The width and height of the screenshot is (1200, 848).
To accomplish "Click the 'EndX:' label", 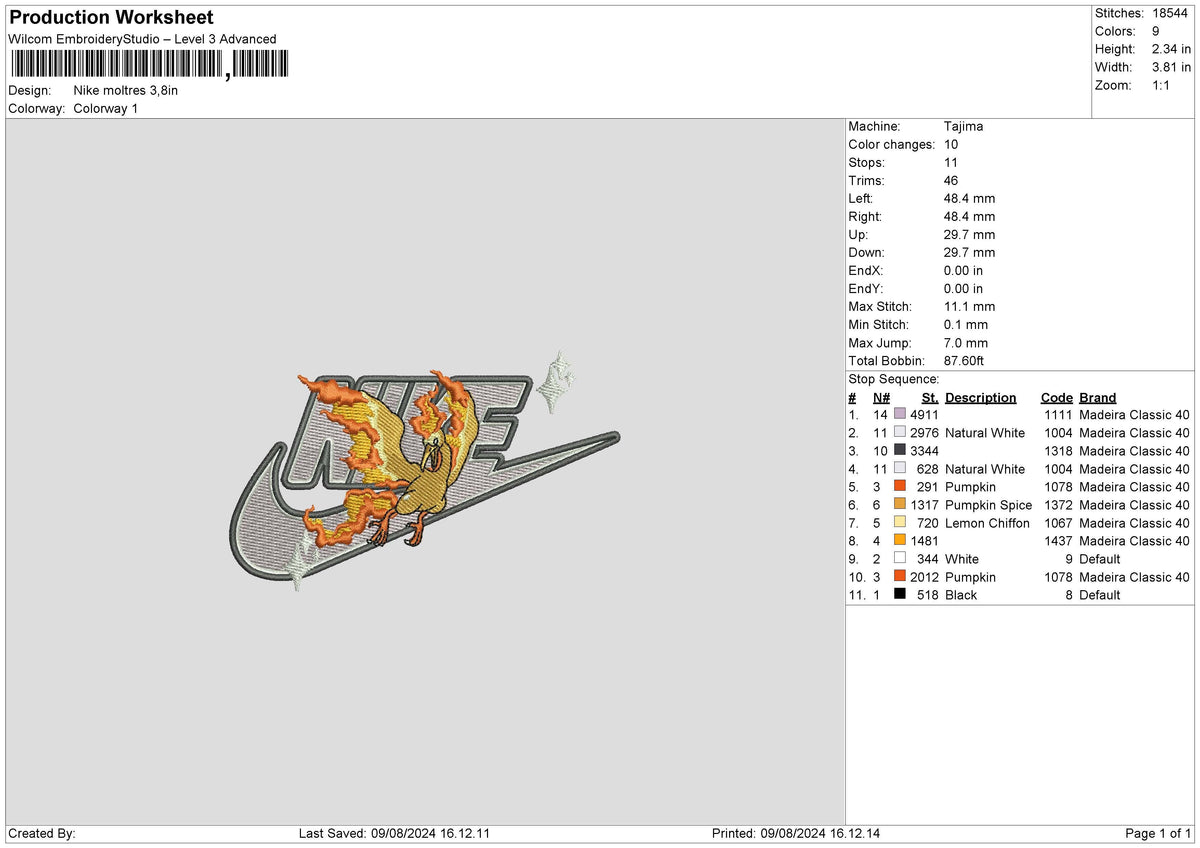I will point(865,270).
